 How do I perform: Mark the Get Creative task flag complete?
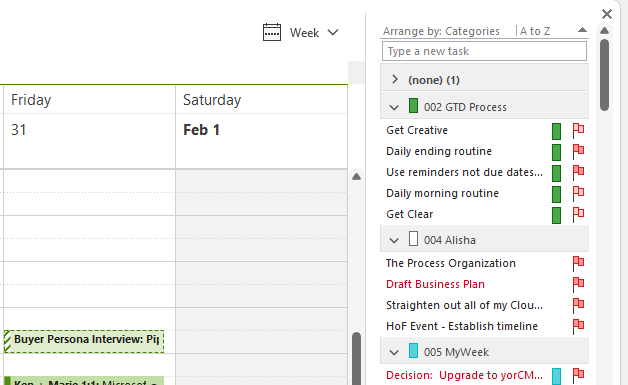click(x=578, y=130)
